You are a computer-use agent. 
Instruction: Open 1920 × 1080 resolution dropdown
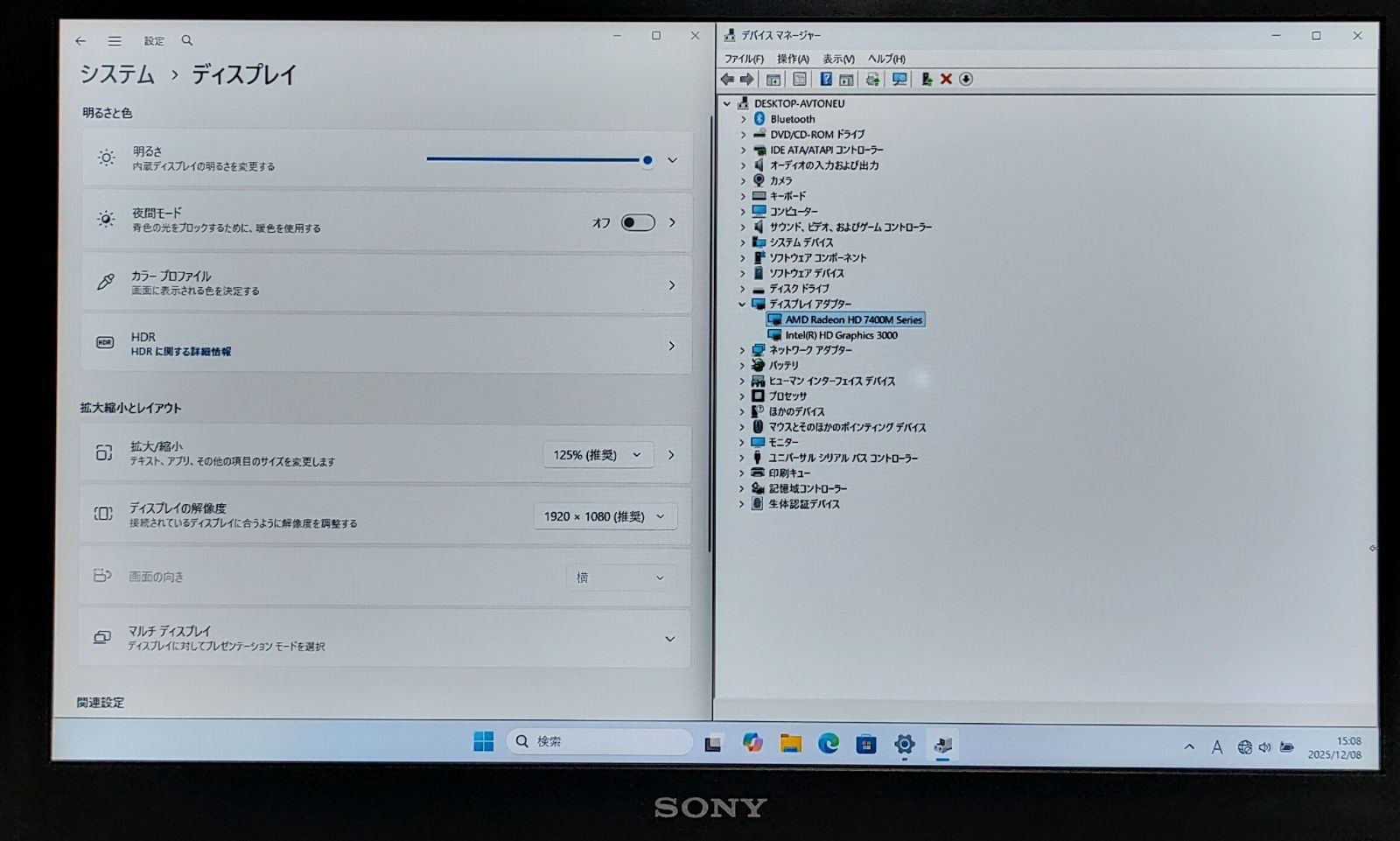[x=605, y=515]
